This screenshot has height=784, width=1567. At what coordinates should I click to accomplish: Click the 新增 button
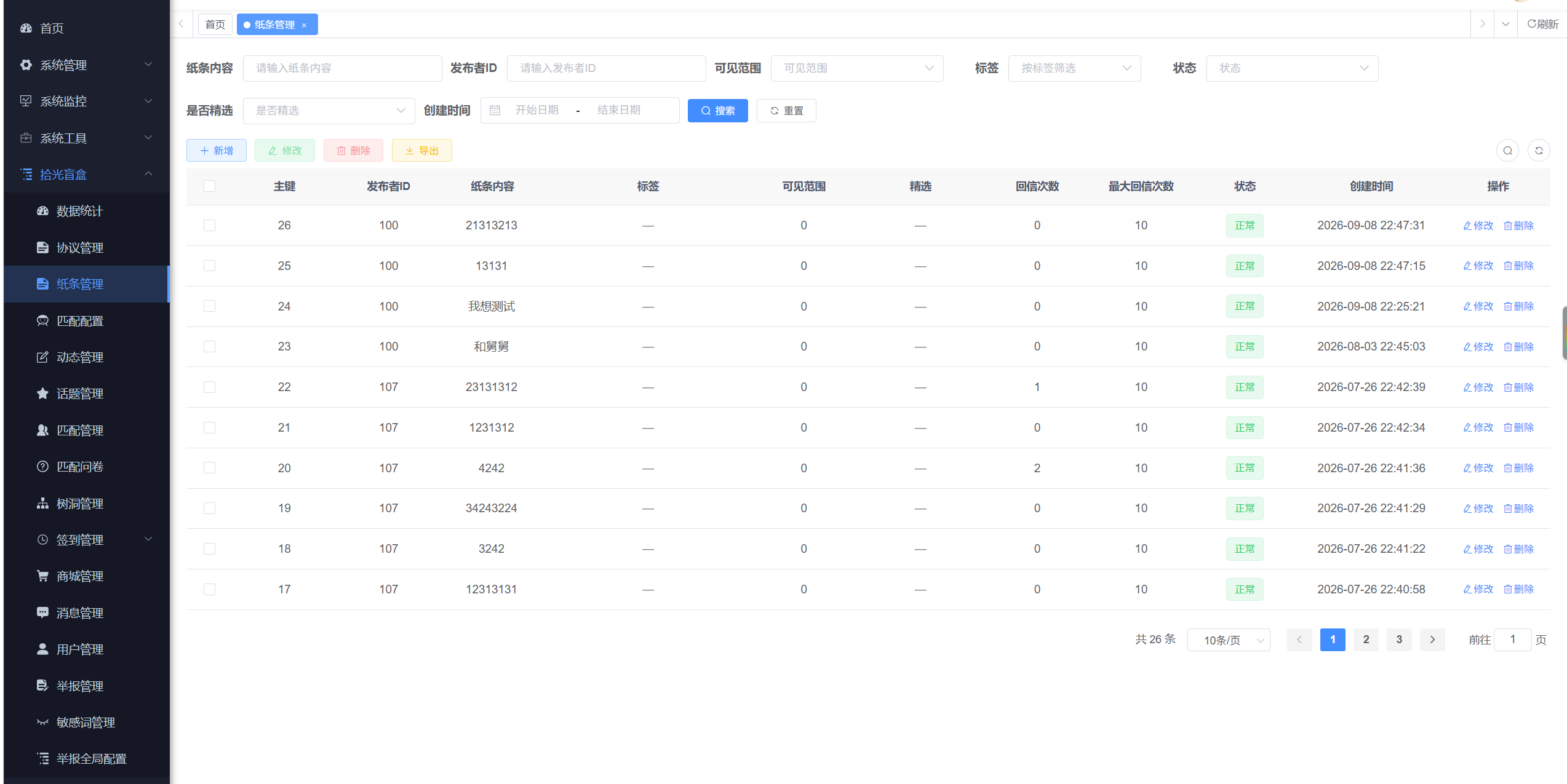217,151
